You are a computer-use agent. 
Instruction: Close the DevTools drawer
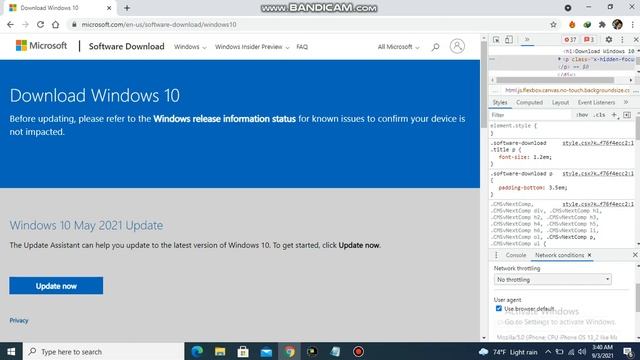(635, 255)
